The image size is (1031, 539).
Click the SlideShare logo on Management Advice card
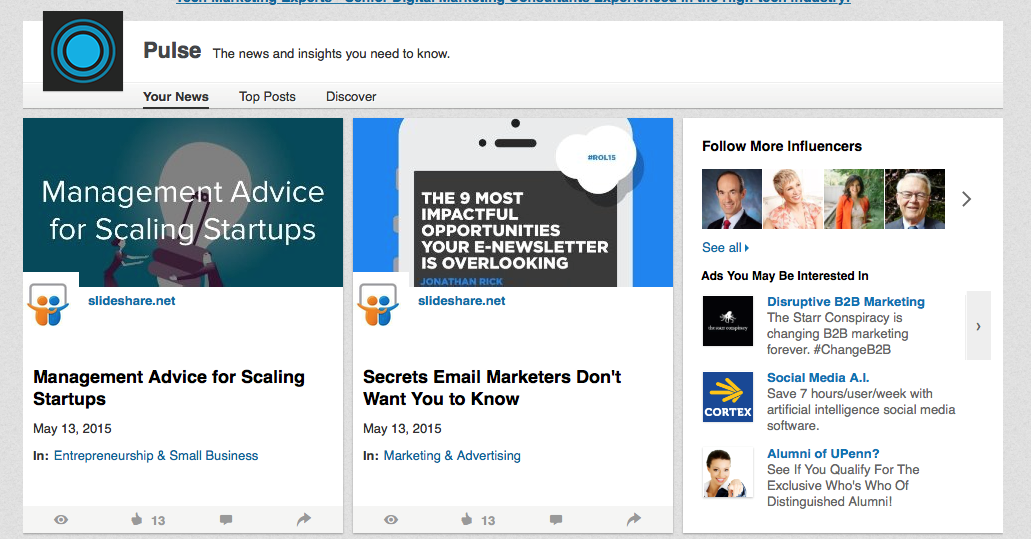(49, 304)
